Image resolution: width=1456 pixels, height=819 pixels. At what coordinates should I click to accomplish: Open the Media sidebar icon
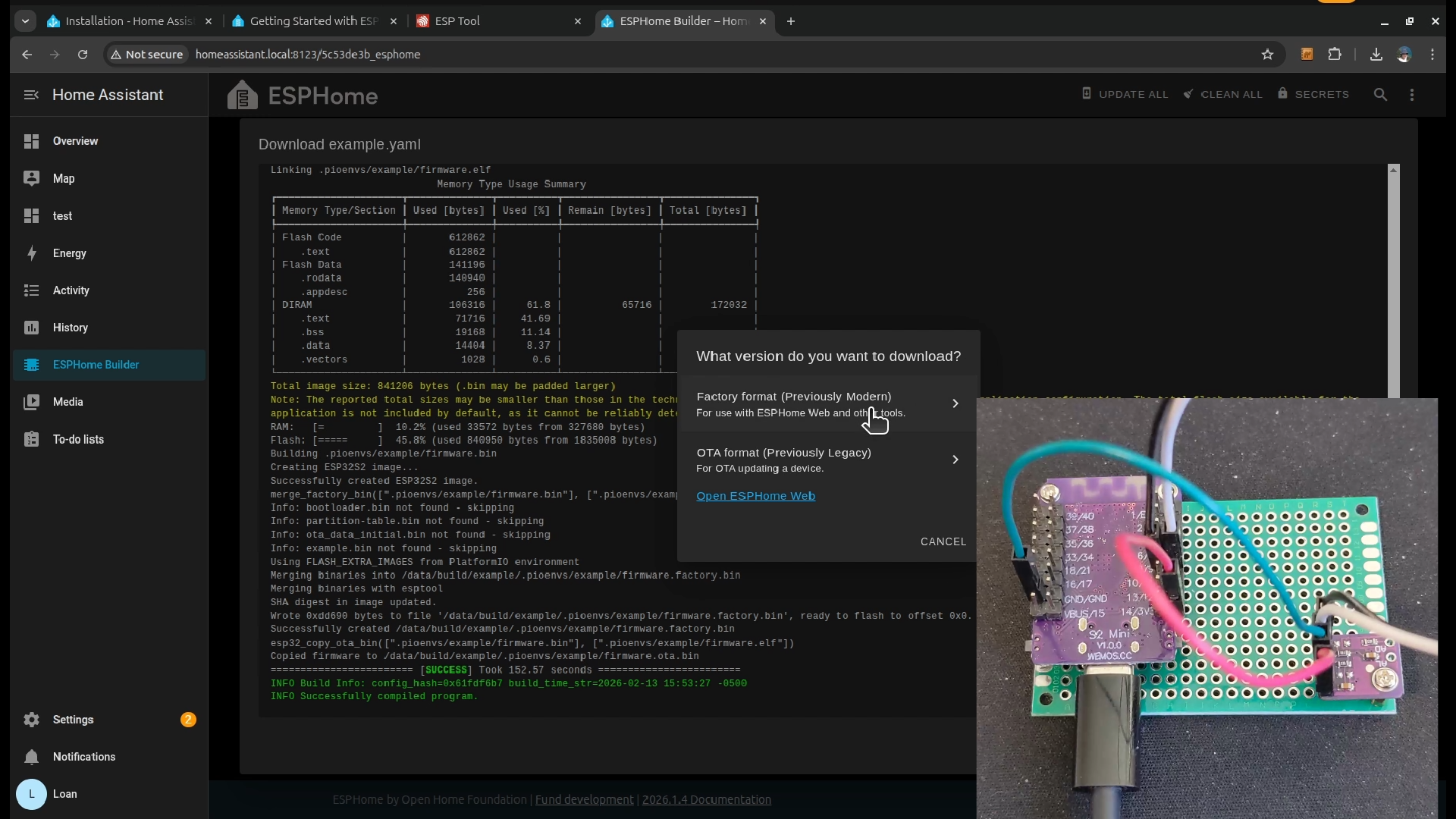[x=31, y=402]
